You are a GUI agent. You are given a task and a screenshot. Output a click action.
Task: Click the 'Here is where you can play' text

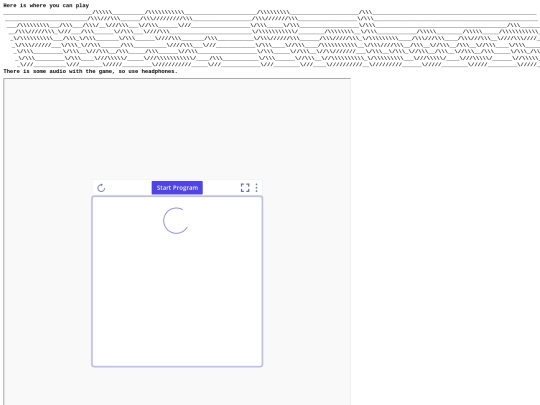coord(46,6)
